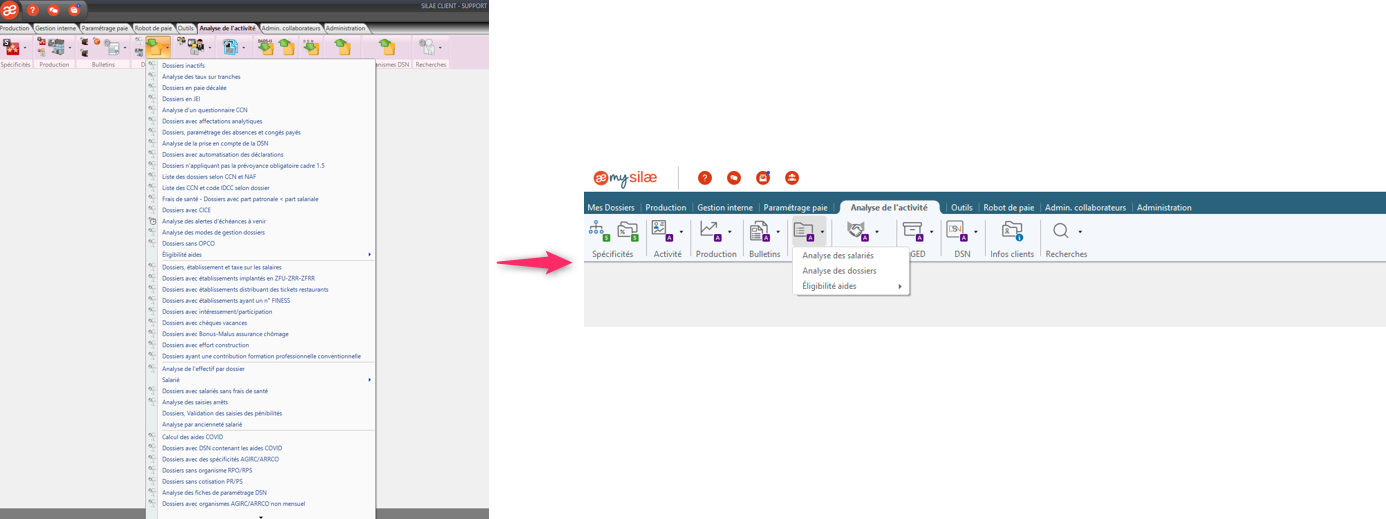This screenshot has height=519, width=1386.
Task: Expand the Recherches dropdown arrow in new ribbon
Action: tap(1080, 232)
